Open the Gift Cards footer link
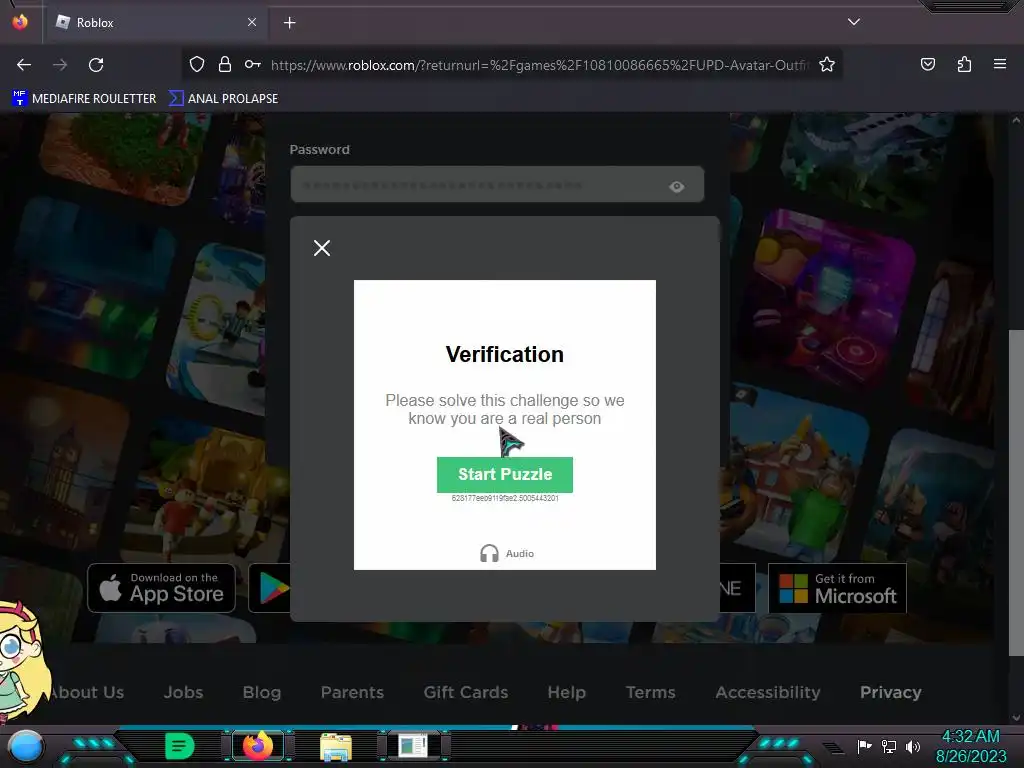 tap(466, 692)
